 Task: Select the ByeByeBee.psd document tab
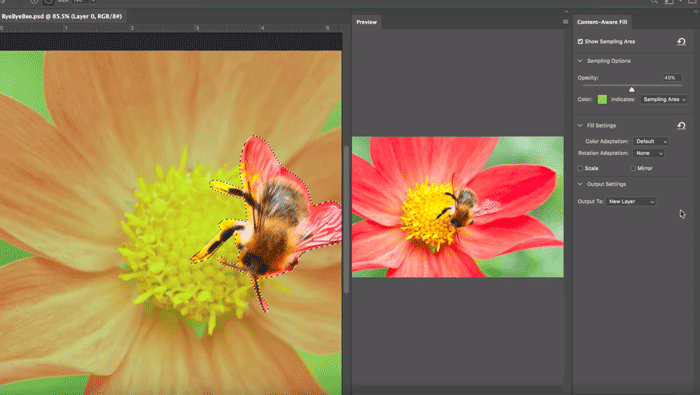(x=62, y=17)
